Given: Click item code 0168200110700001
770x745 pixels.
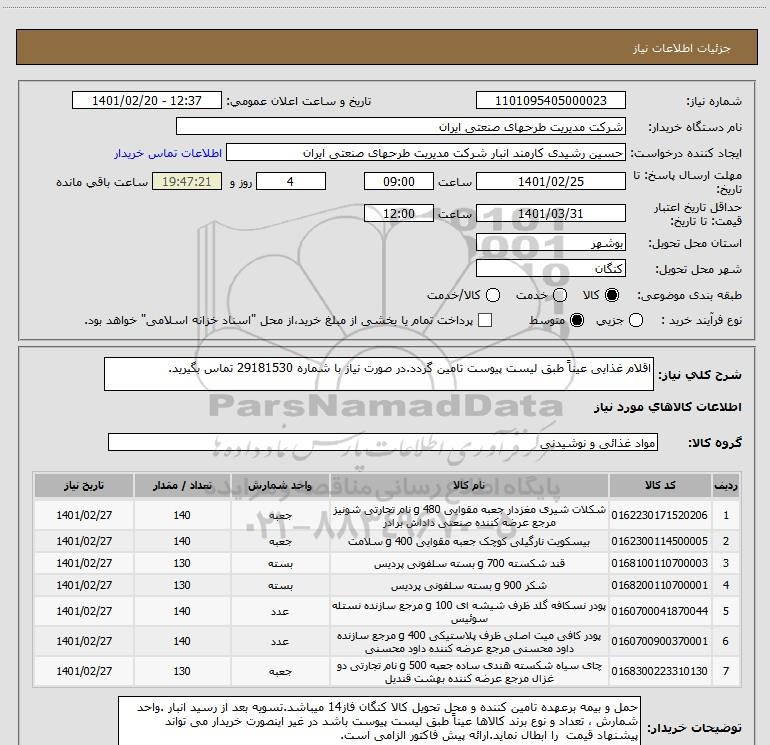Looking at the screenshot, I should pyautogui.click(x=660, y=585).
